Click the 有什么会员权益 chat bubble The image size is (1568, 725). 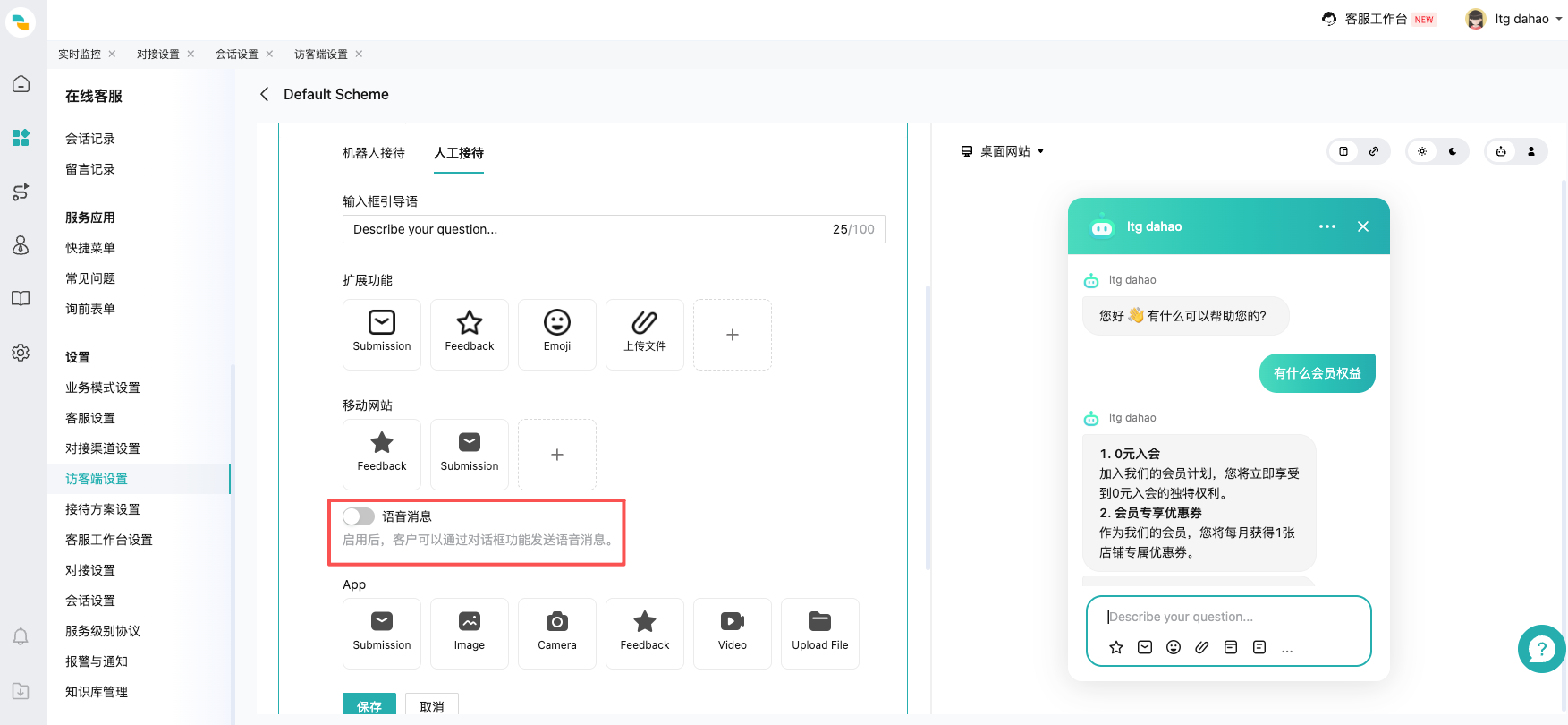(x=1318, y=373)
